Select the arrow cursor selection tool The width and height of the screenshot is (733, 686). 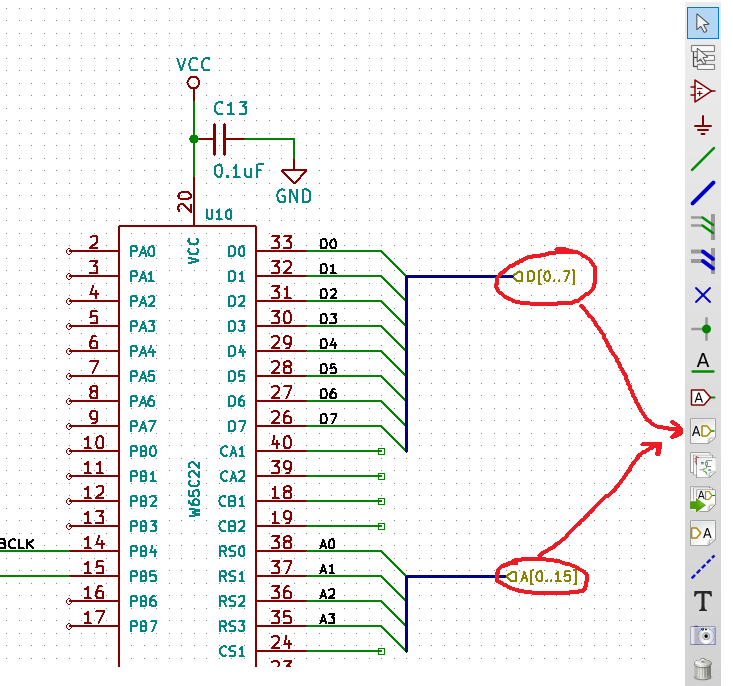(703, 23)
